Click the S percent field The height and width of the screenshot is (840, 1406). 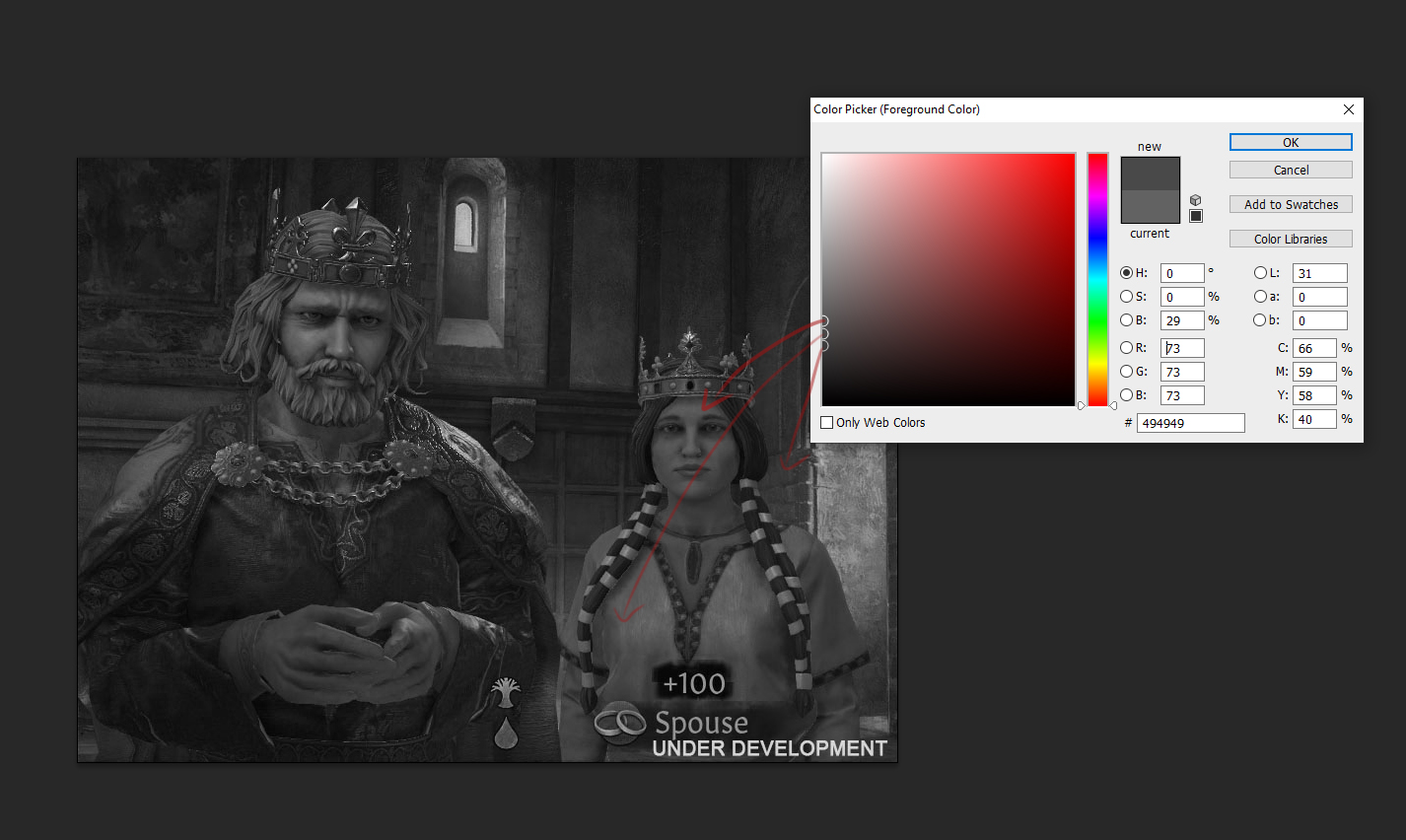[1182, 297]
